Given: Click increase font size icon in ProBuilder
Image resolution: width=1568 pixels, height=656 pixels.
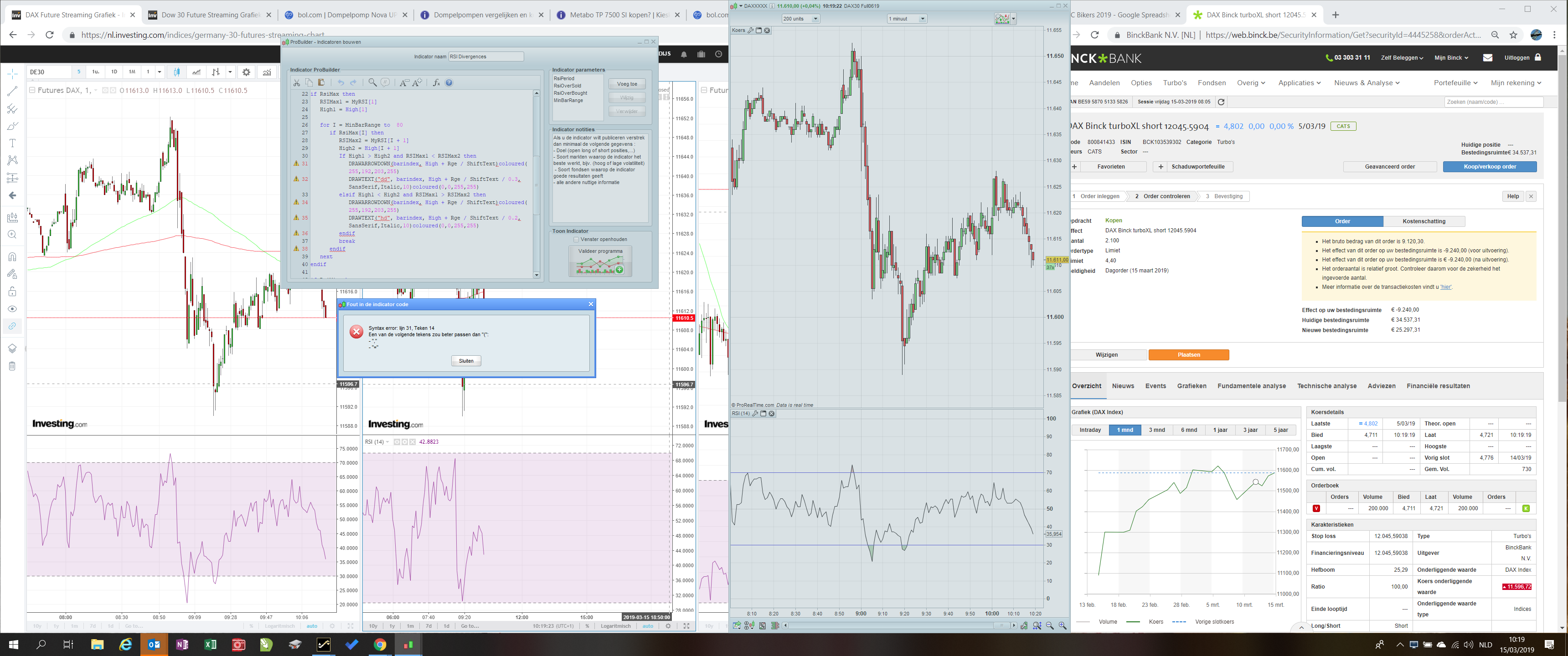Looking at the screenshot, I should click(418, 83).
